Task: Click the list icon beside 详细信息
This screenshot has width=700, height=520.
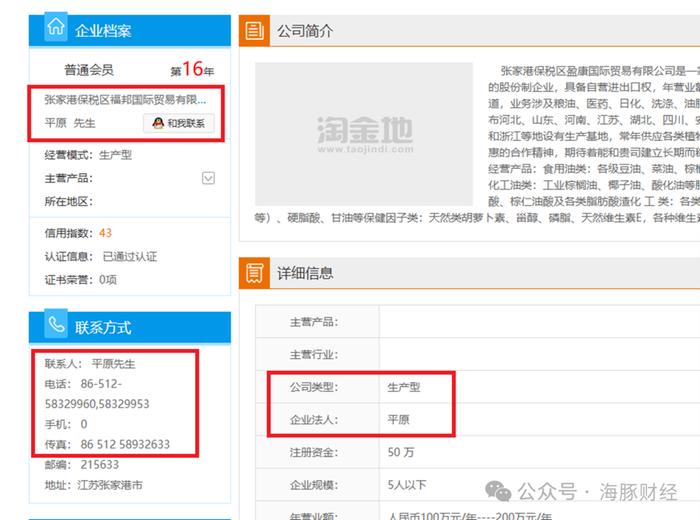Action: point(254,273)
